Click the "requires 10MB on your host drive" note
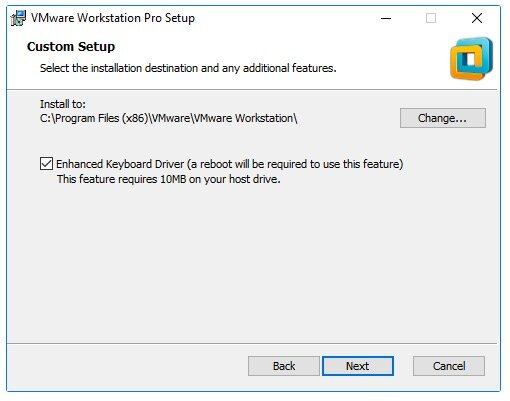Viewport: 510px width, 401px height. (x=169, y=179)
